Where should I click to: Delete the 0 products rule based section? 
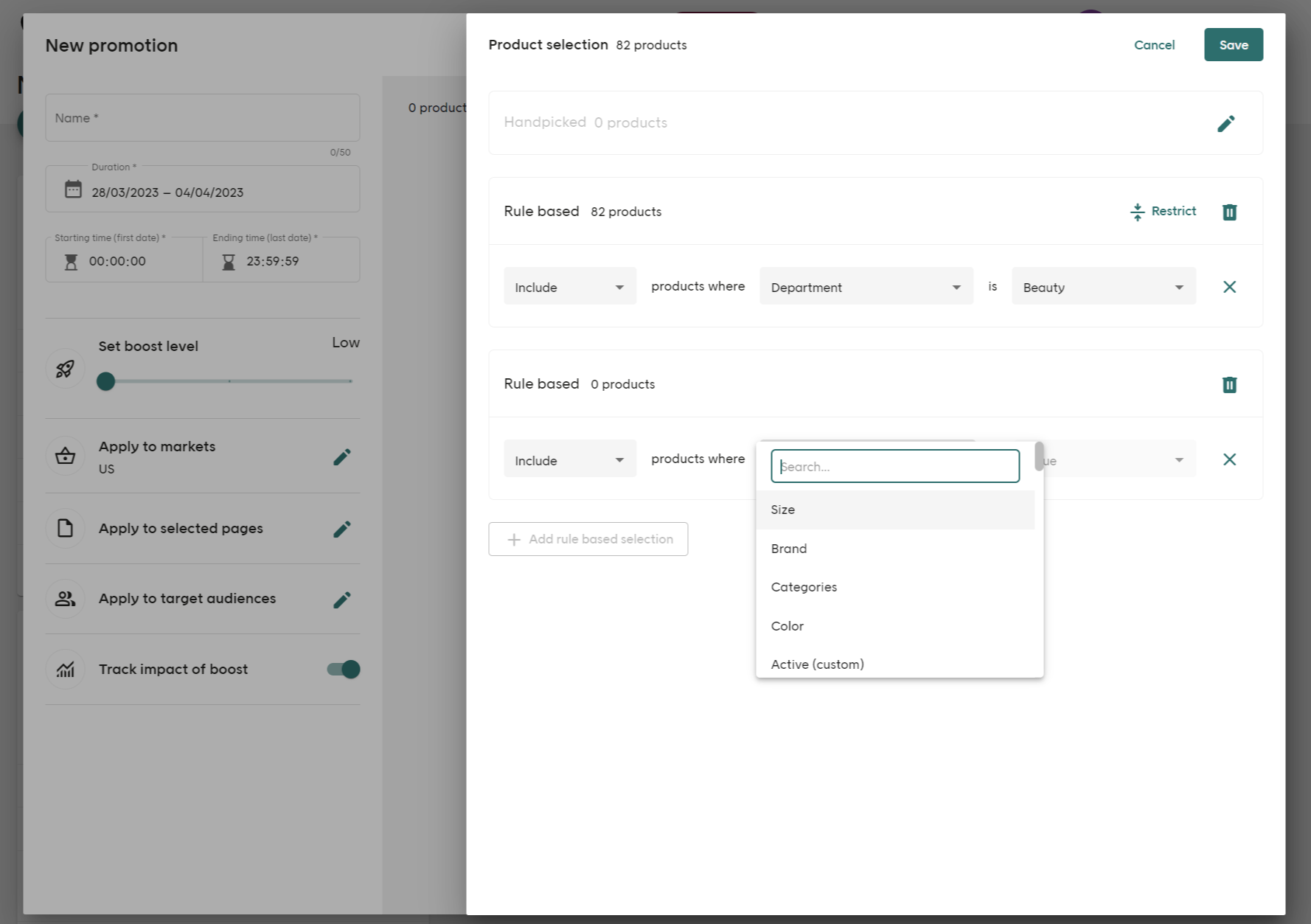pos(1229,384)
